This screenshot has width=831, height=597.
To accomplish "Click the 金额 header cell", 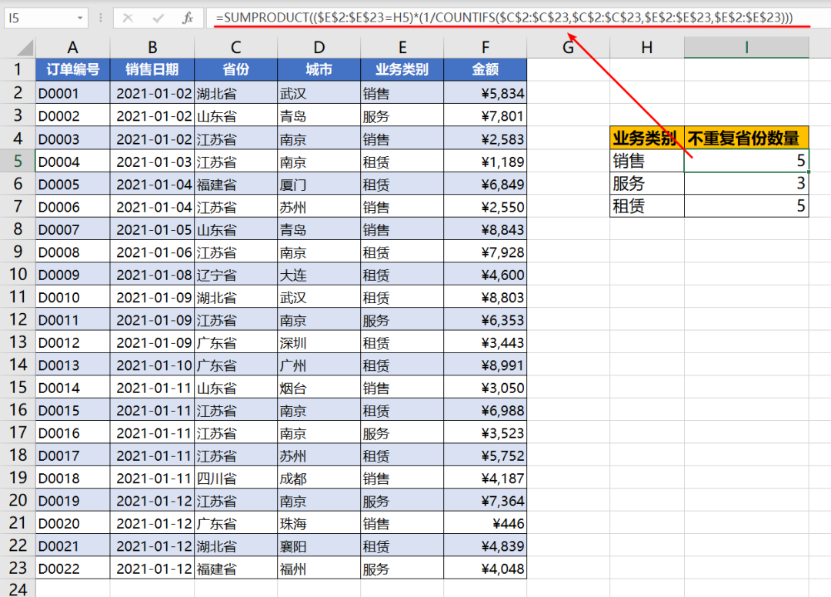I will [x=484, y=69].
